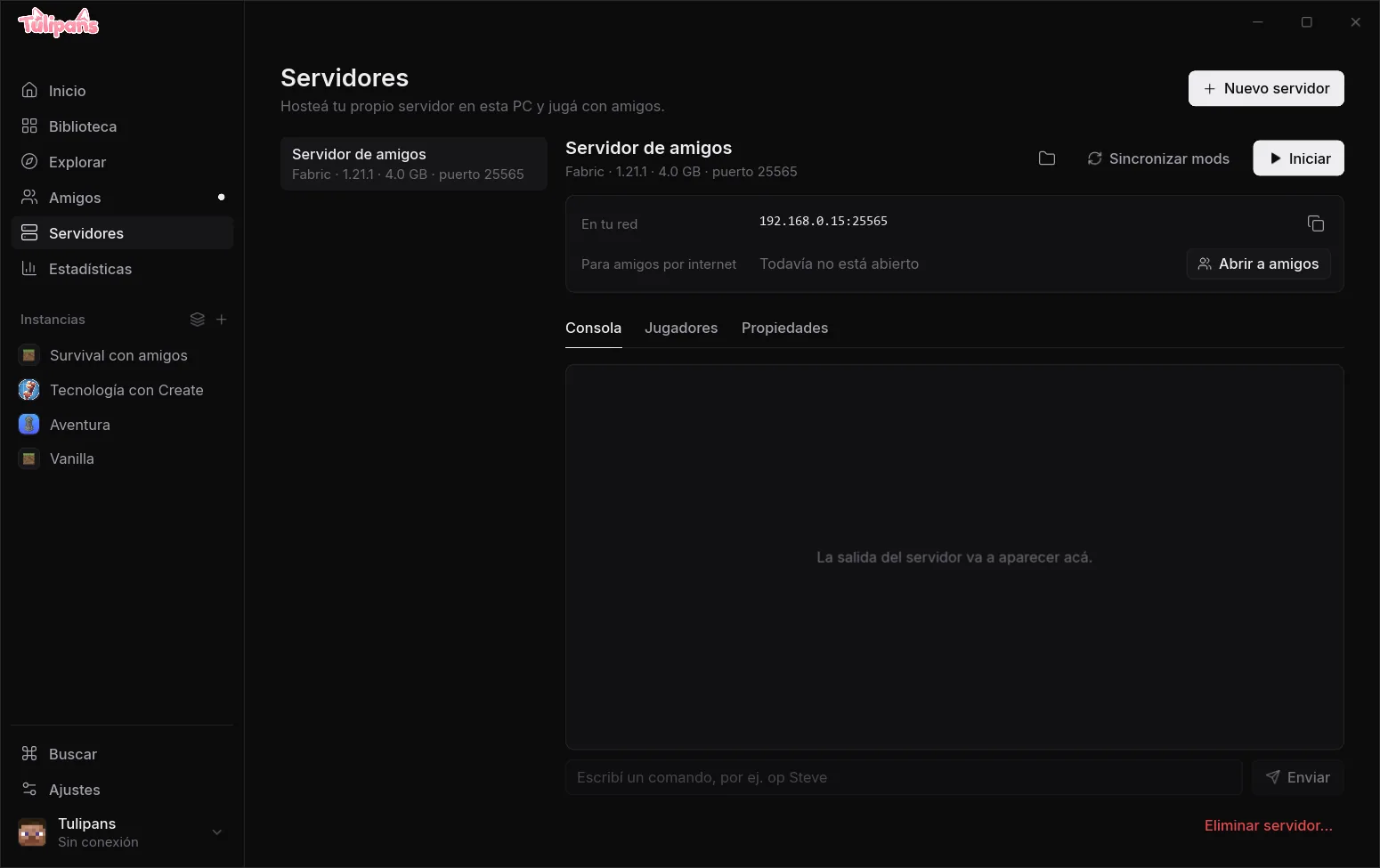Open the server folder icon
Viewport: 1380px width, 868px height.
[x=1047, y=158]
